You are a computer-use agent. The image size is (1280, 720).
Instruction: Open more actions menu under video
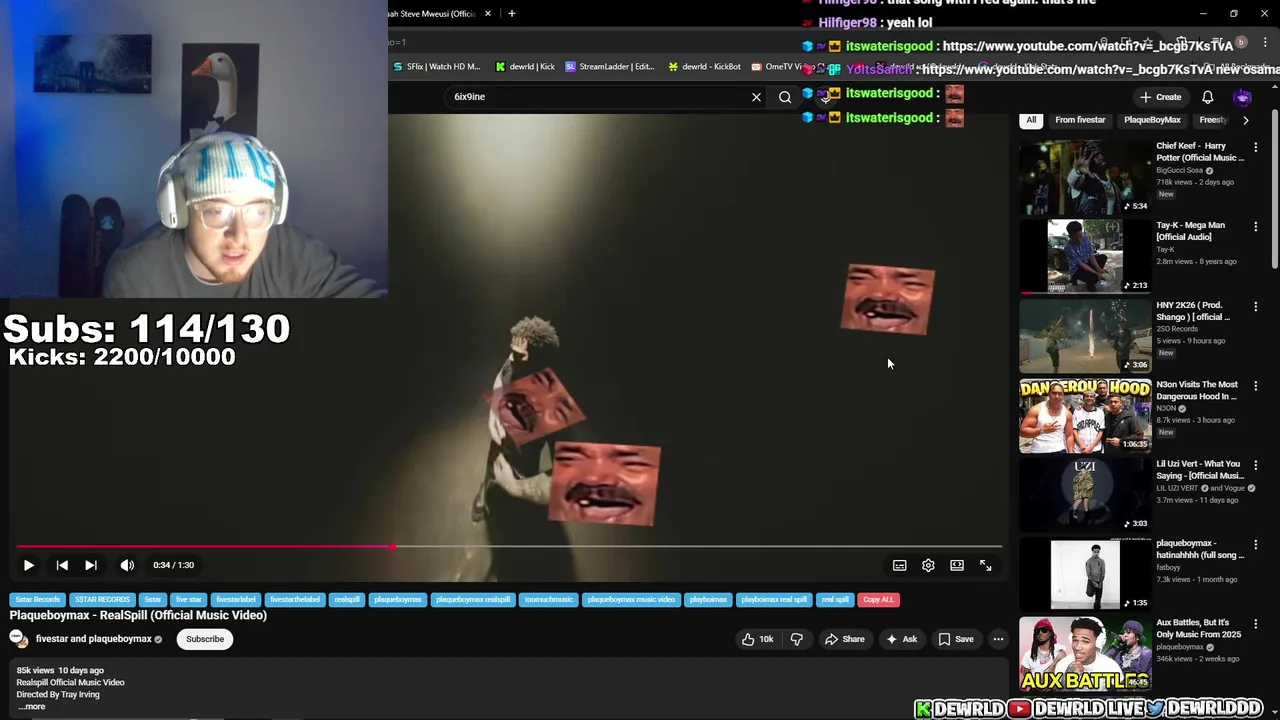[x=998, y=639]
